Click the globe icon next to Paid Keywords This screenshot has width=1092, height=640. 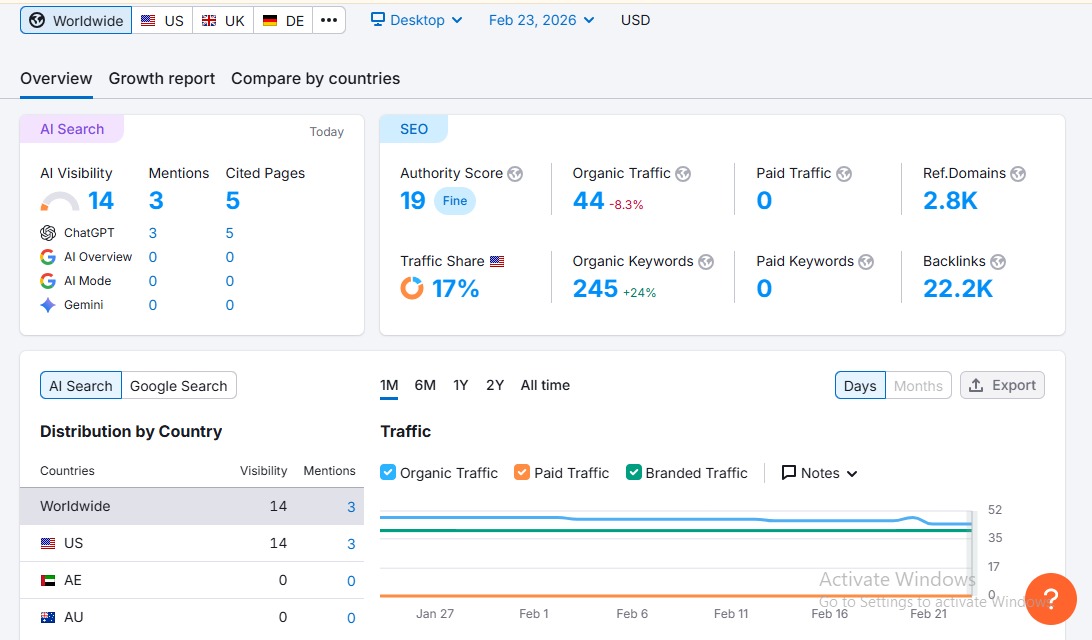866,262
